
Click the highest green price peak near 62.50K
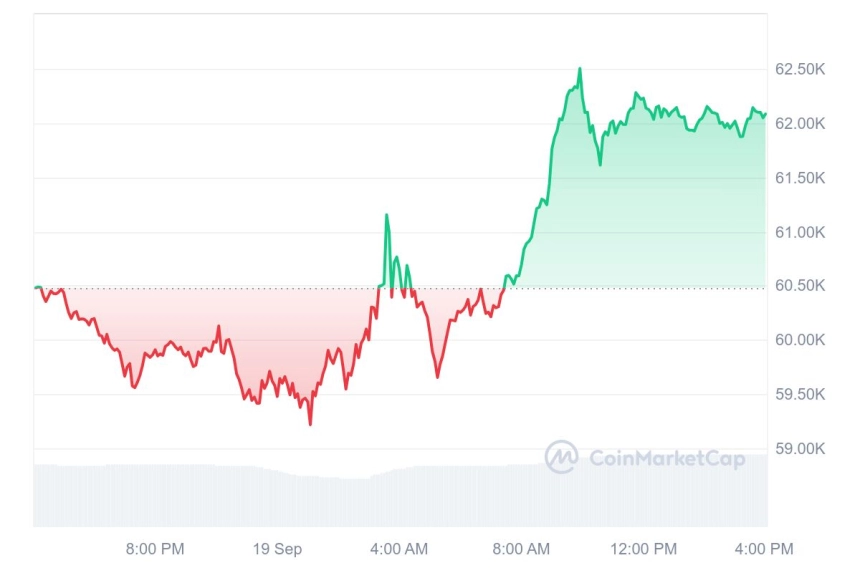pos(580,69)
